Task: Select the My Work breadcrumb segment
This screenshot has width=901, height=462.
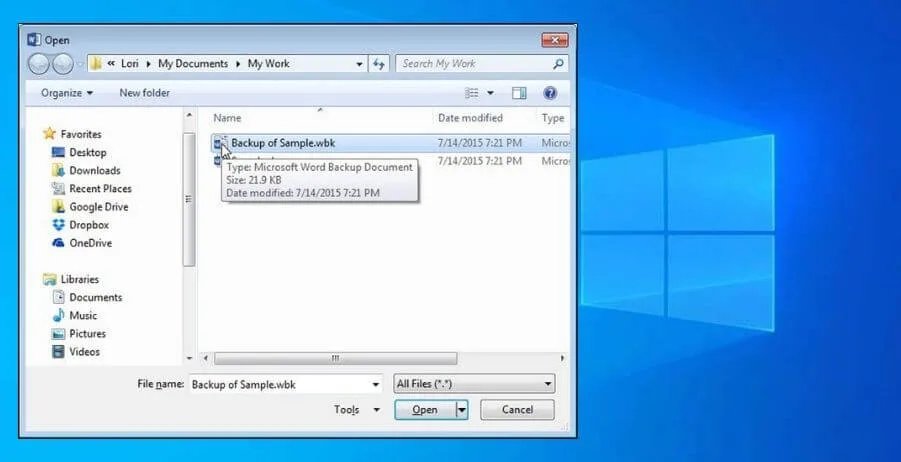Action: pyautogui.click(x=268, y=64)
